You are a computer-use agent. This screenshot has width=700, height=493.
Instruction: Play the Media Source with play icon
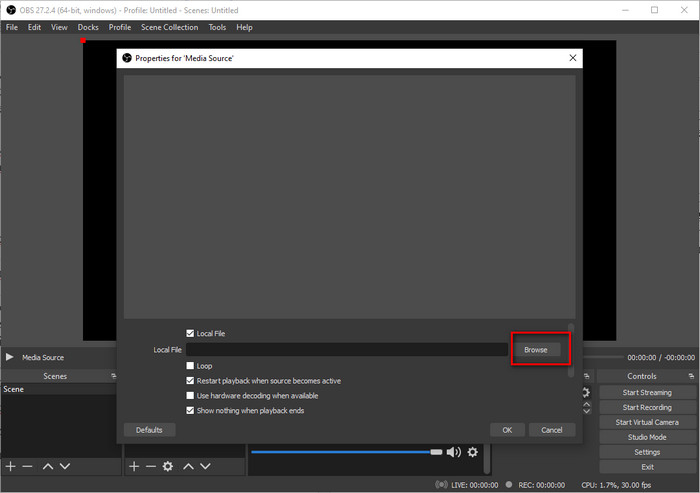tap(9, 357)
